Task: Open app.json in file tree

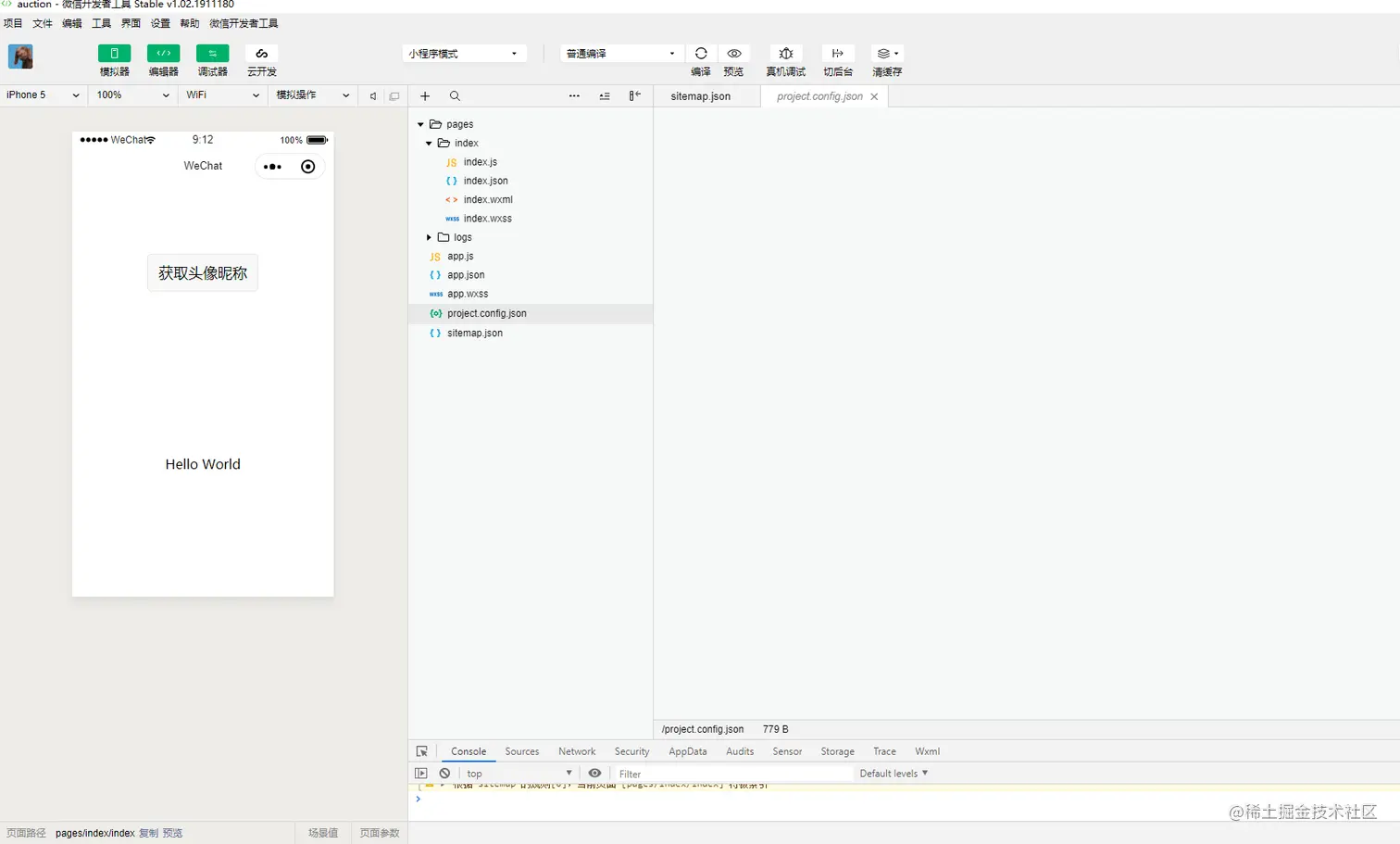Action: [466, 275]
